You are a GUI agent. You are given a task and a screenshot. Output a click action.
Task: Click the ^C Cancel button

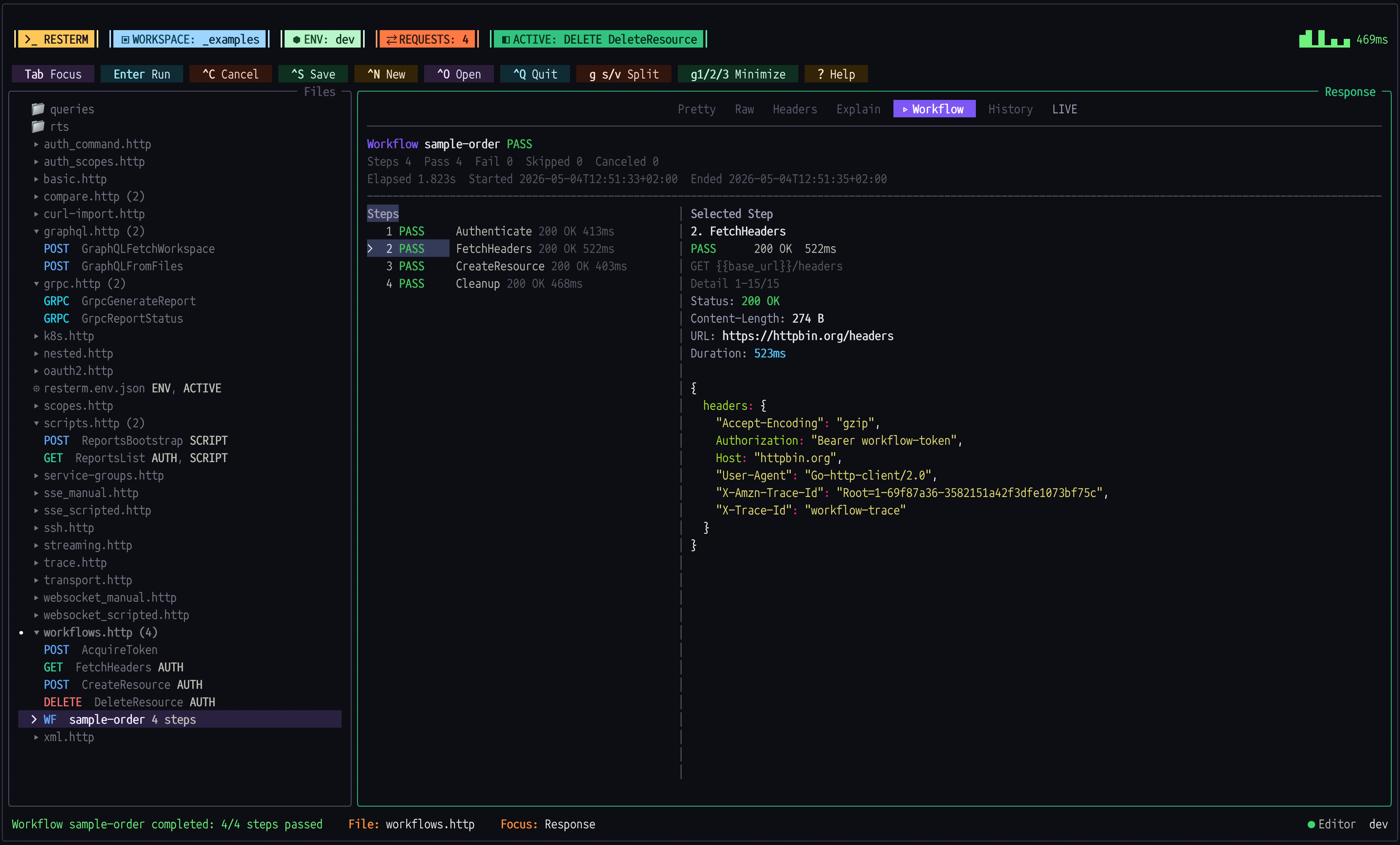(x=230, y=75)
